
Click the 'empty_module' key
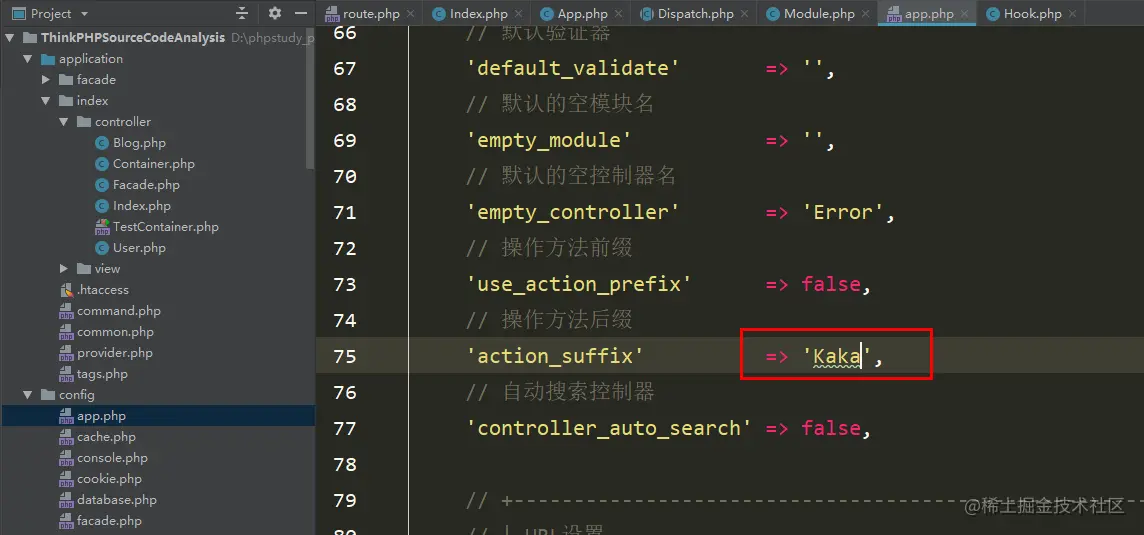549,140
